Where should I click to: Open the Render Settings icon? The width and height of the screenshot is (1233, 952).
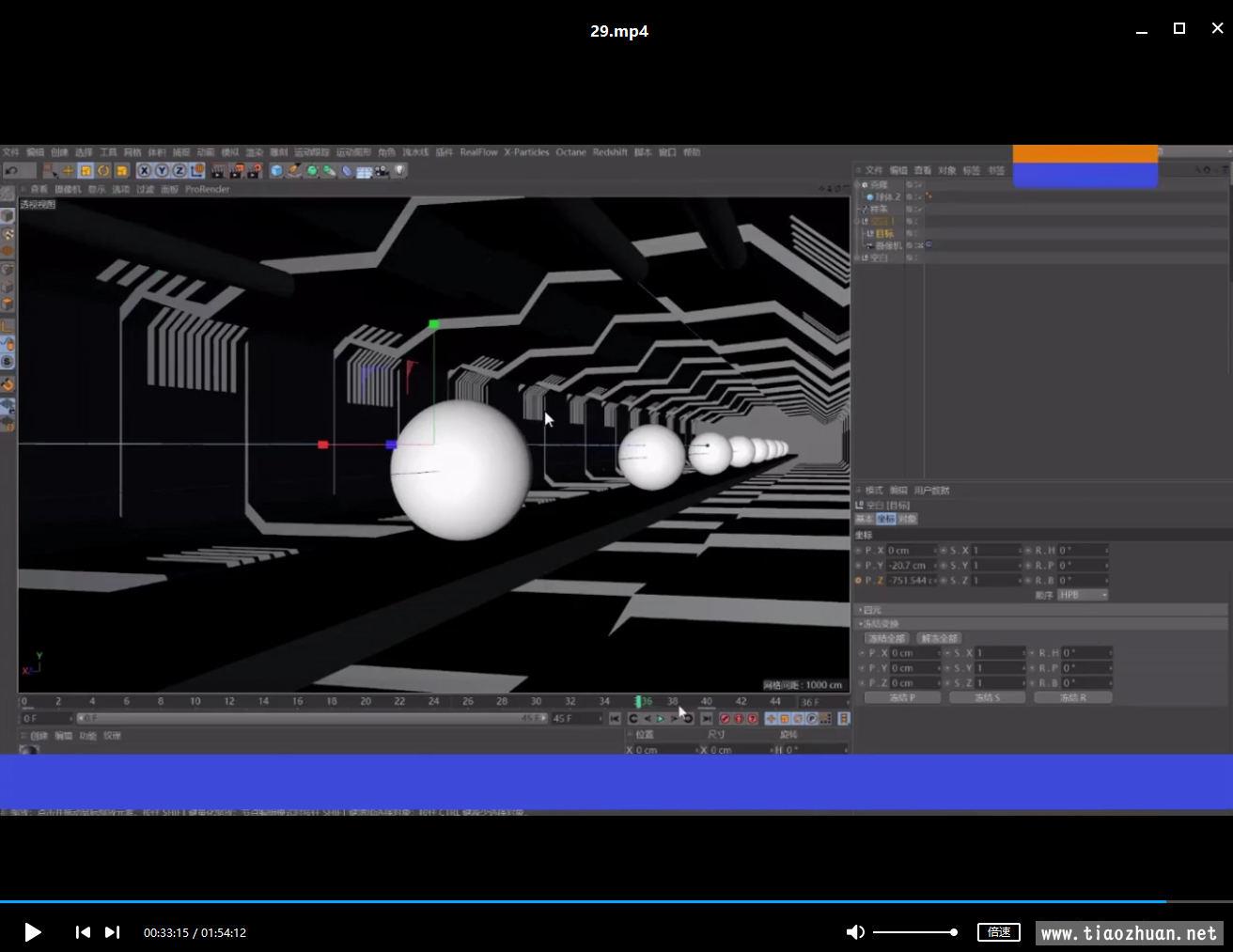[254, 171]
